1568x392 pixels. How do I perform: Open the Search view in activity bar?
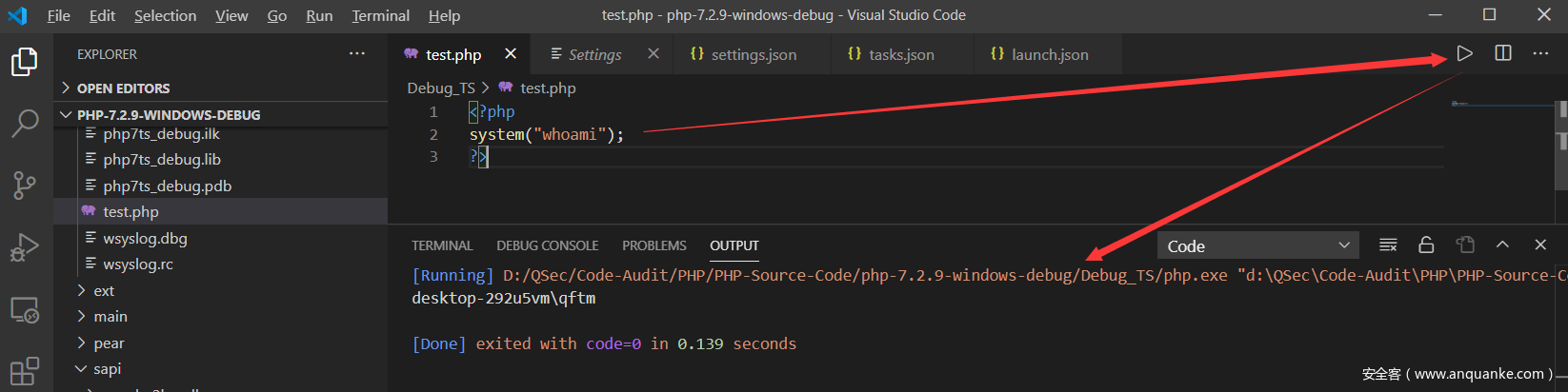25,123
